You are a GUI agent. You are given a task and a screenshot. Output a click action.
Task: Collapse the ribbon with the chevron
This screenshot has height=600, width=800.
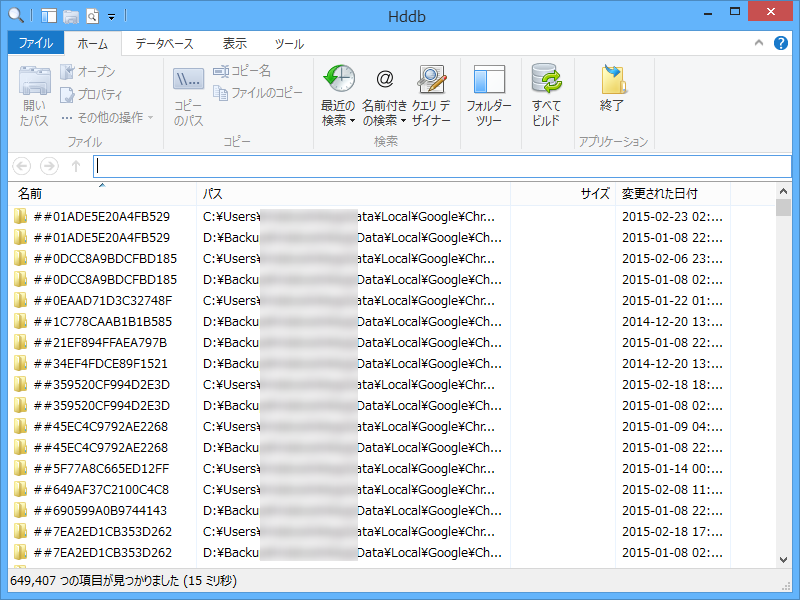[x=759, y=43]
